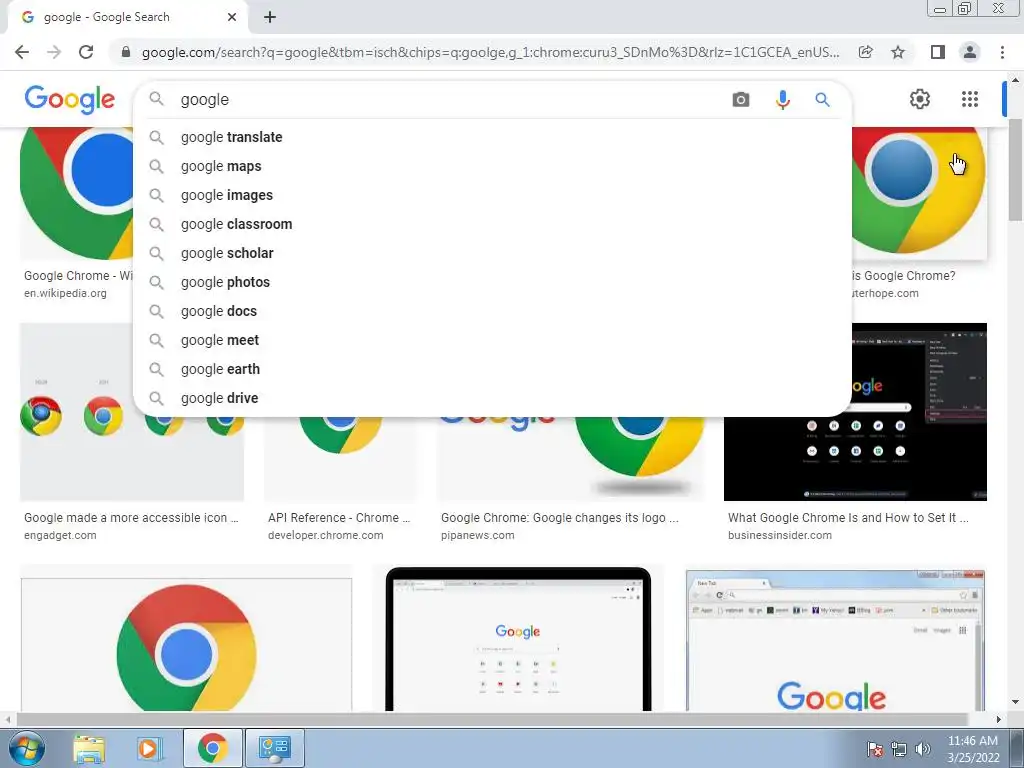Click the developer.chrome.com source text
This screenshot has width=1024, height=768.
(x=325, y=536)
